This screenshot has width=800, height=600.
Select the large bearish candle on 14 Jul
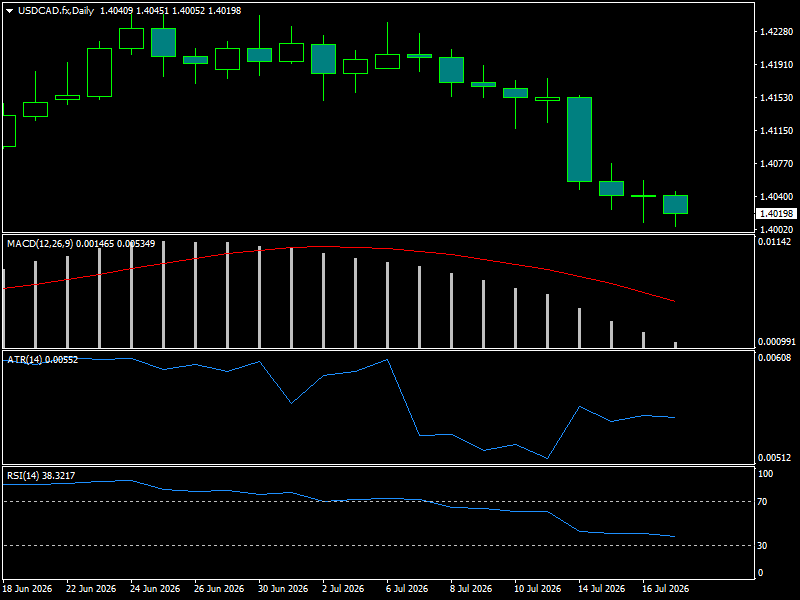click(580, 139)
